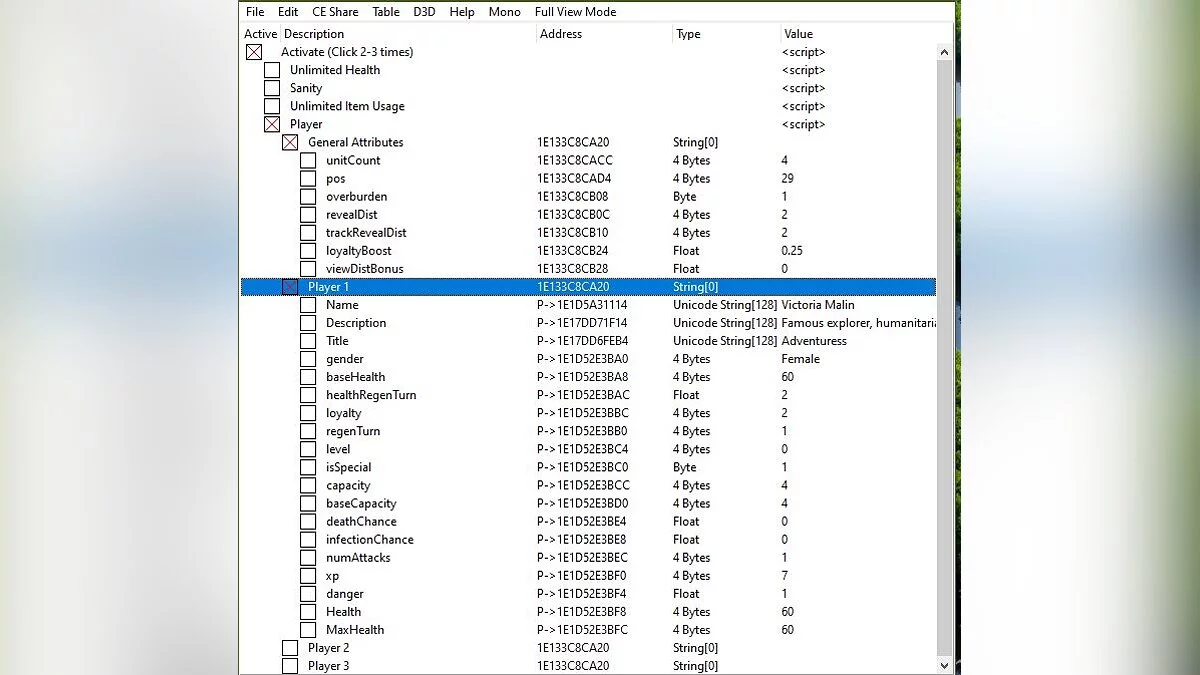
Task: Deactivate the Activate script checkbox
Action: pyautogui.click(x=254, y=52)
